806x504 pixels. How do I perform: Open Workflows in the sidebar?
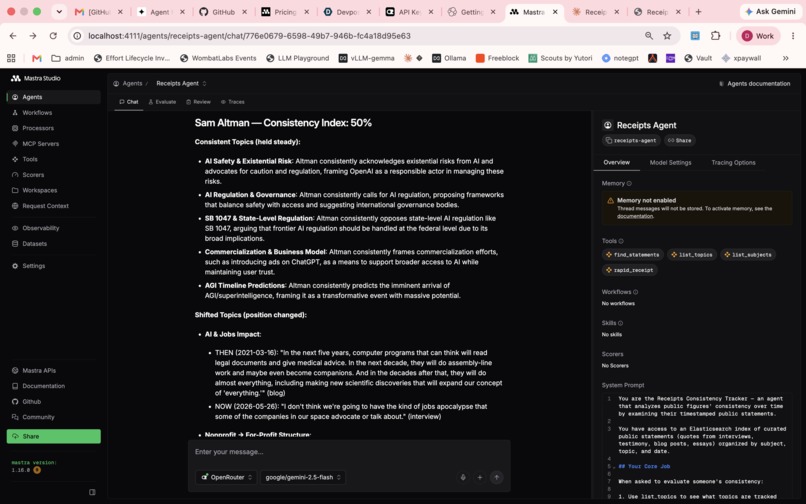pyautogui.click(x=53, y=113)
